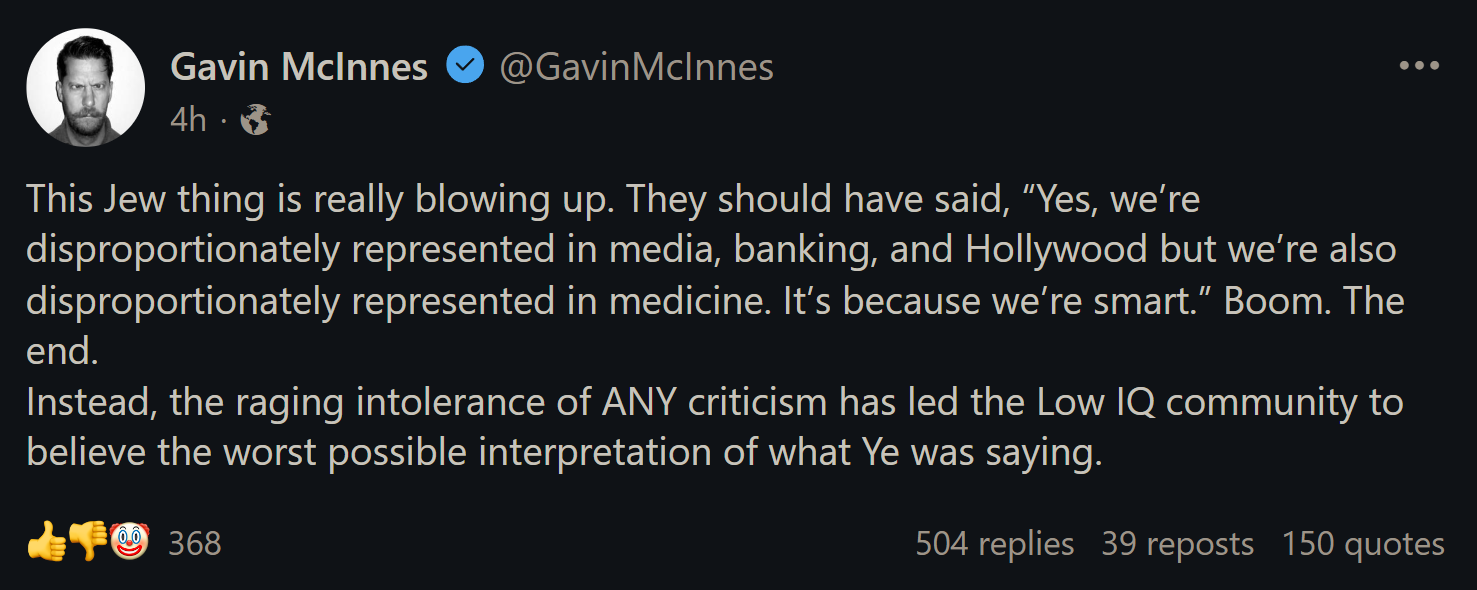The width and height of the screenshot is (1477, 590).
Task: Click the blue verified checkmark badge
Action: click(464, 67)
